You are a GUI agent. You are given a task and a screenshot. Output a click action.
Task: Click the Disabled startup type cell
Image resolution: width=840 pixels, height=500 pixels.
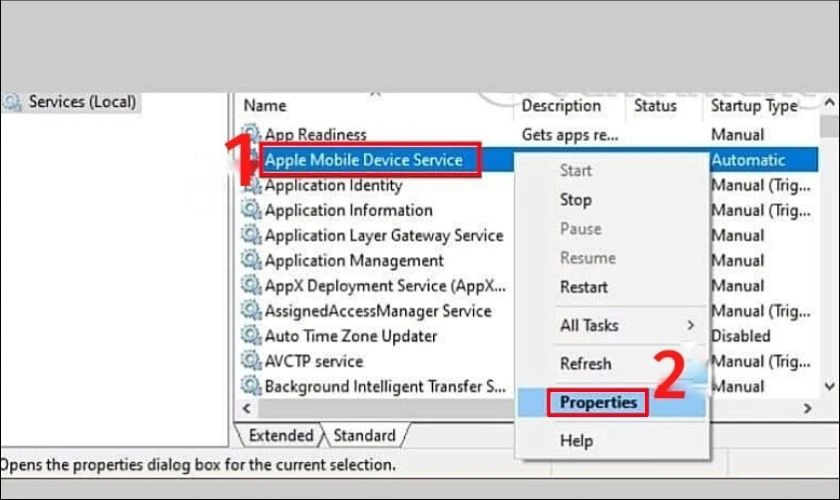(740, 336)
